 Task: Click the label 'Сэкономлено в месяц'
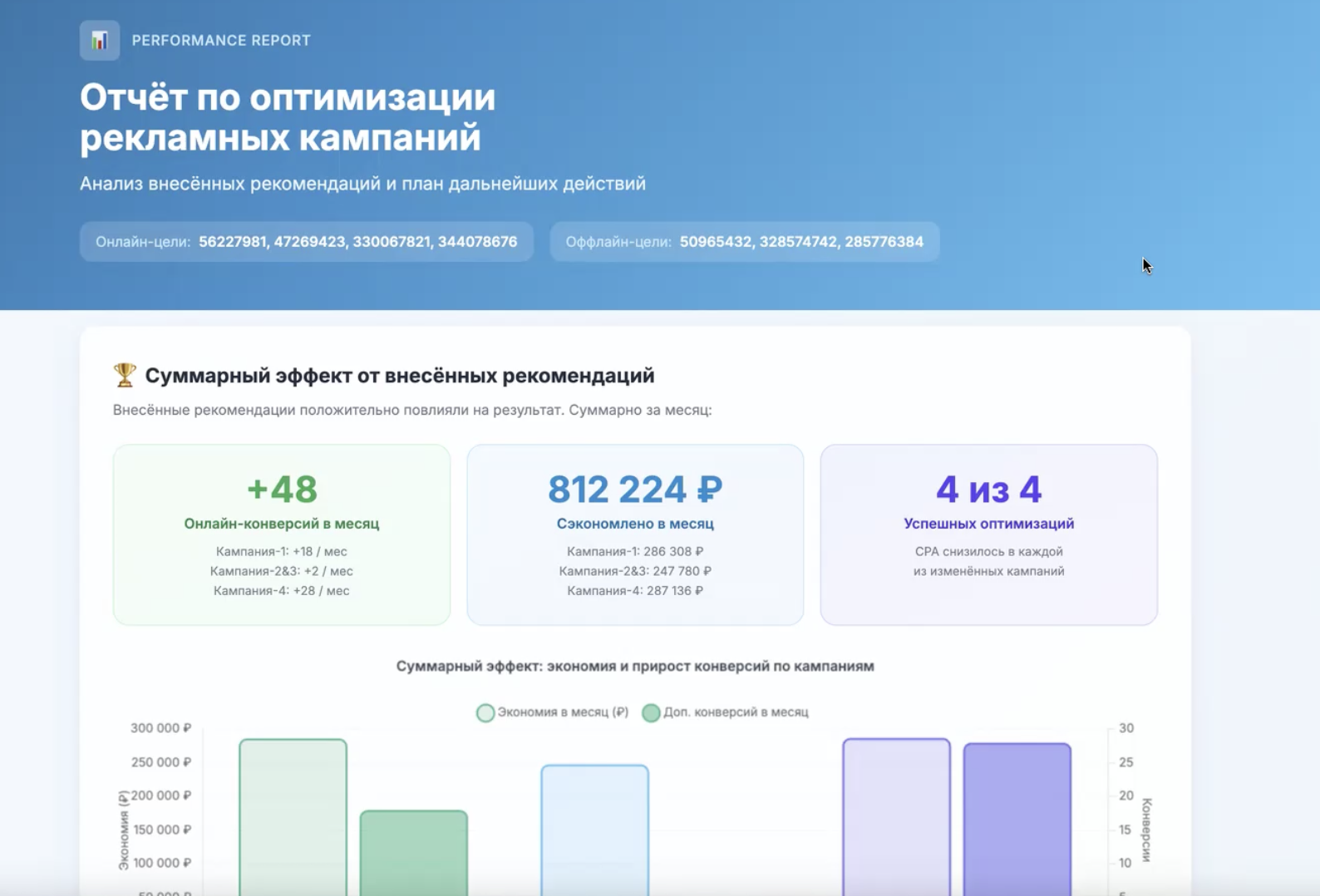click(635, 524)
